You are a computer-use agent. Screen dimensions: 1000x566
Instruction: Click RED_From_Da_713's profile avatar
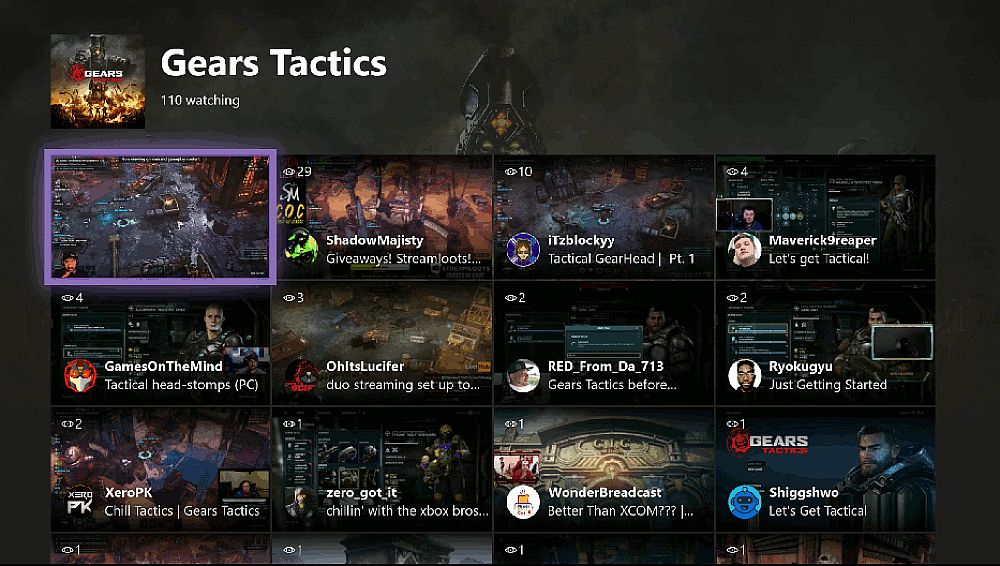click(523, 375)
